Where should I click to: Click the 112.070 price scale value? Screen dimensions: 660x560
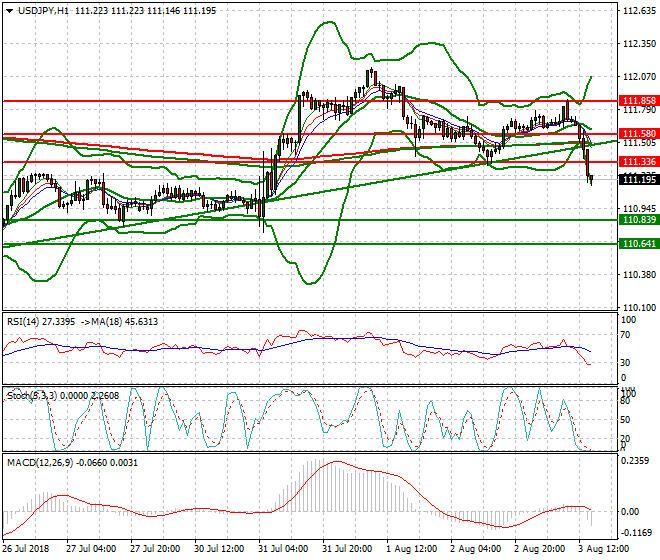(639, 77)
